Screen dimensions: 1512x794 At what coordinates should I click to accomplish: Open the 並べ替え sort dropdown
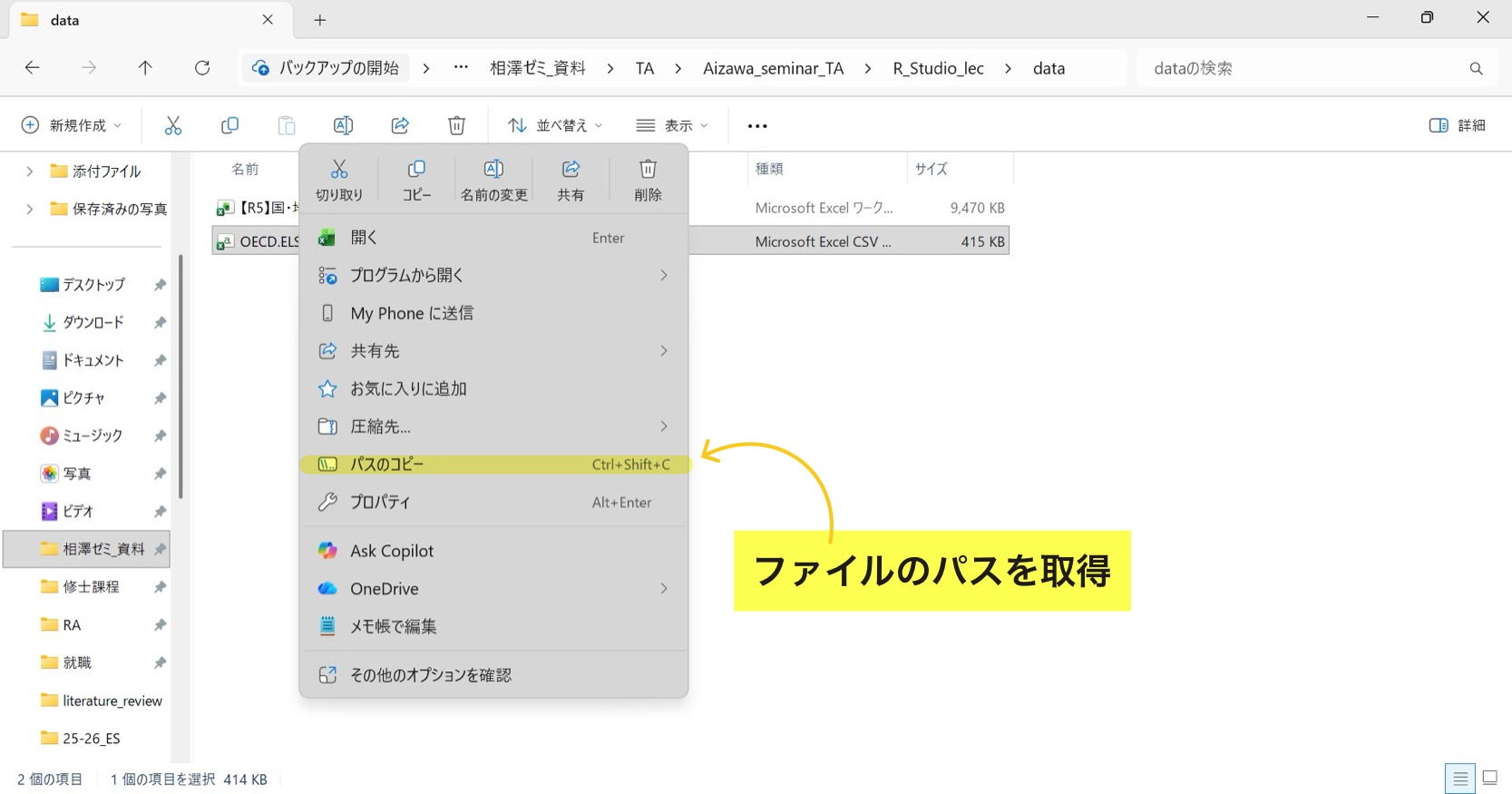pos(555,125)
